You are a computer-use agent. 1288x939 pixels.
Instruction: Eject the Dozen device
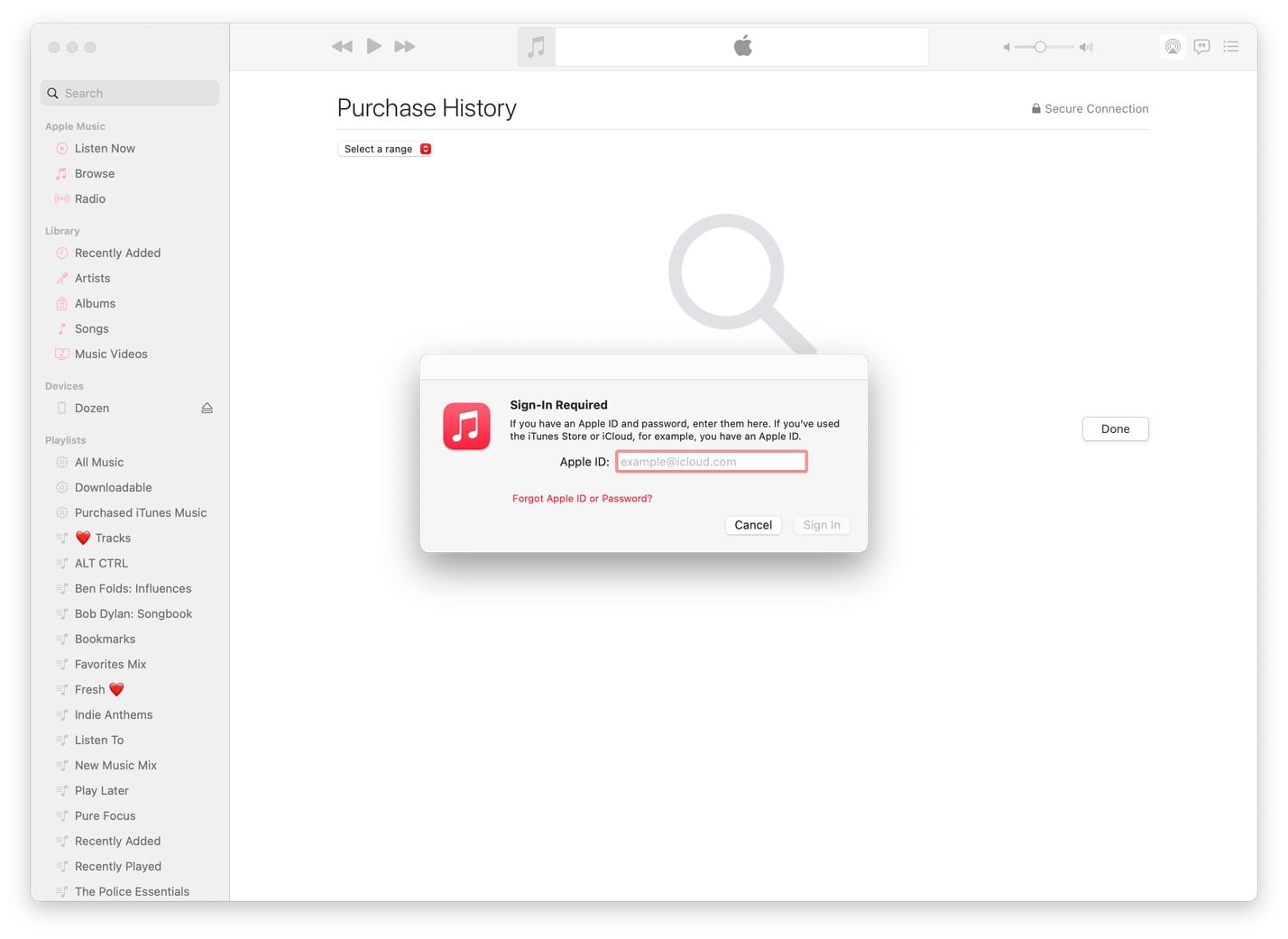click(207, 409)
